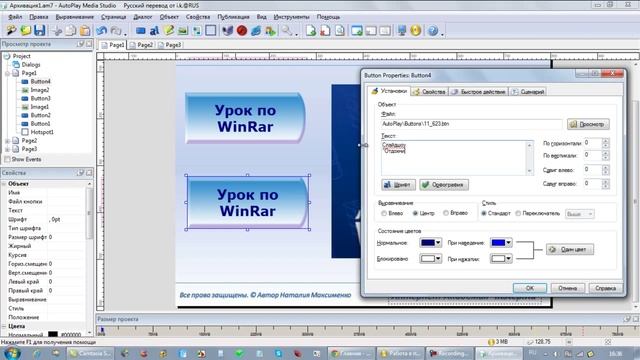
Task: Click the New project toolbar icon
Action: pos(11,31)
